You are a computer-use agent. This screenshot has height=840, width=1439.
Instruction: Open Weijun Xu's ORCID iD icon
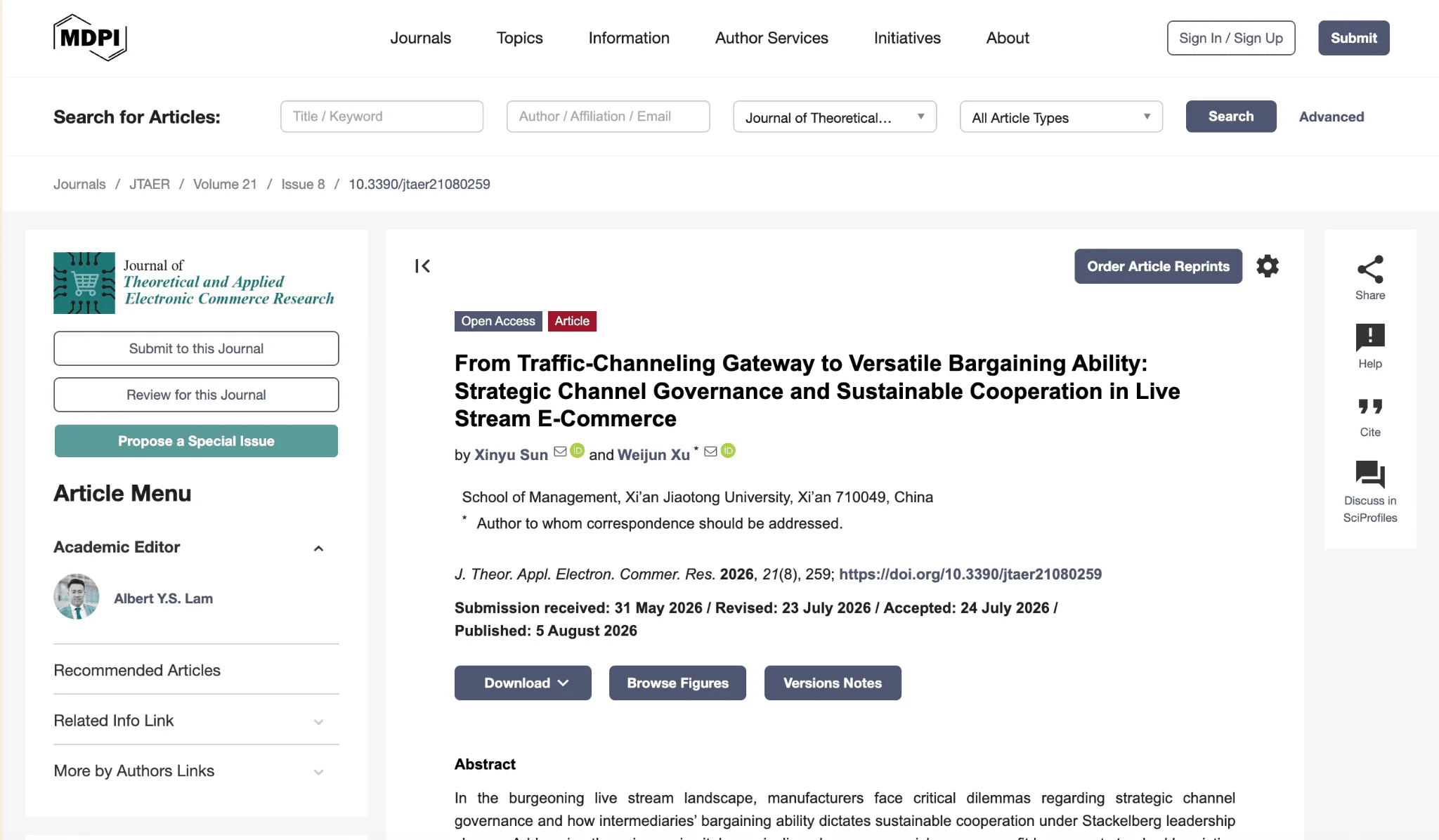point(729,451)
